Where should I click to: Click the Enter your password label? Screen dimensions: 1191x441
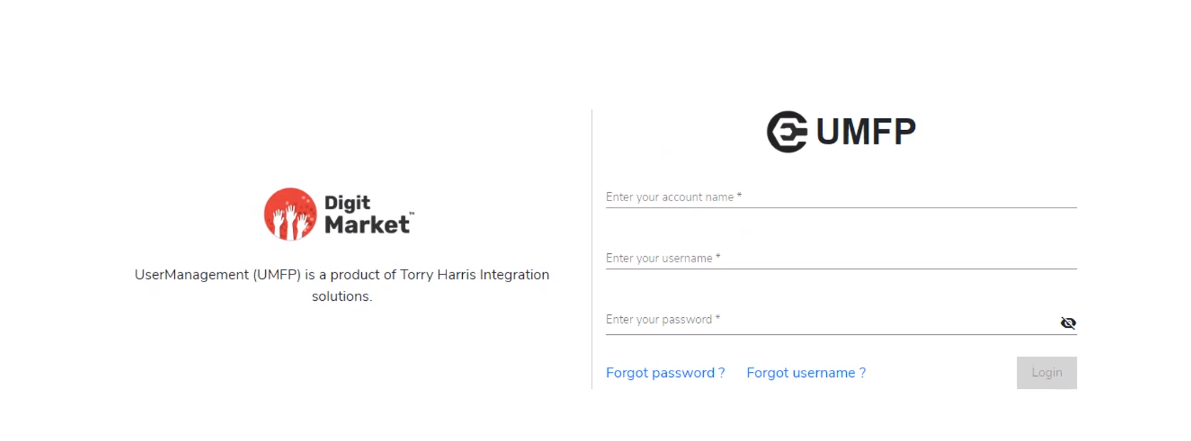[x=663, y=320]
